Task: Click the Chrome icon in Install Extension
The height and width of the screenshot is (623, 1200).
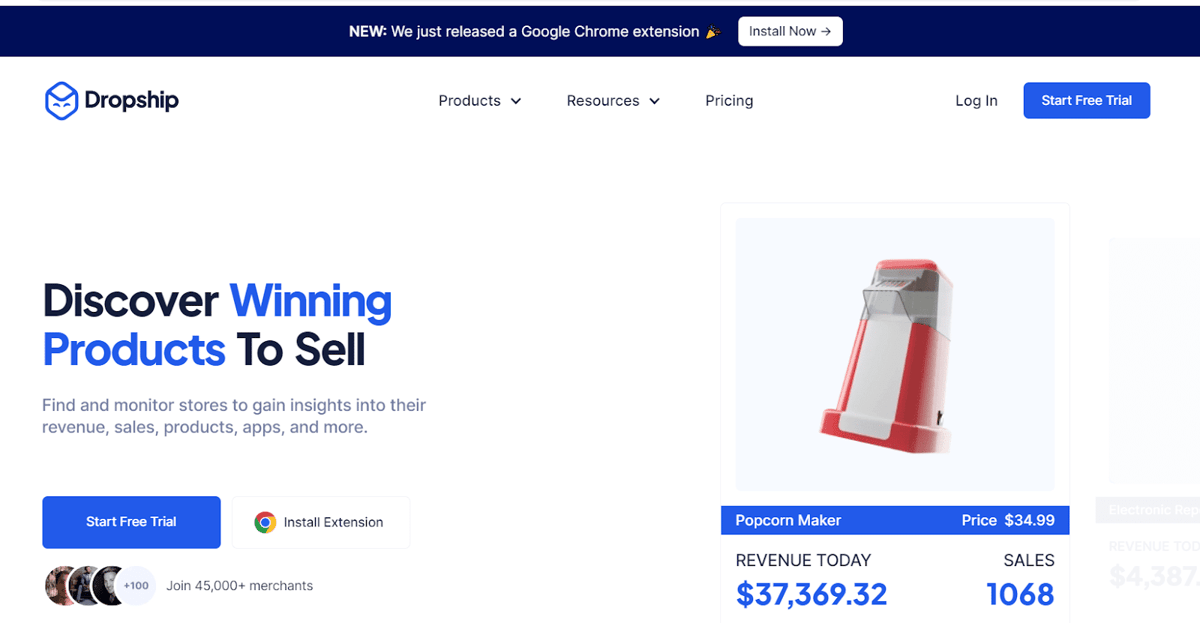Action: point(265,522)
